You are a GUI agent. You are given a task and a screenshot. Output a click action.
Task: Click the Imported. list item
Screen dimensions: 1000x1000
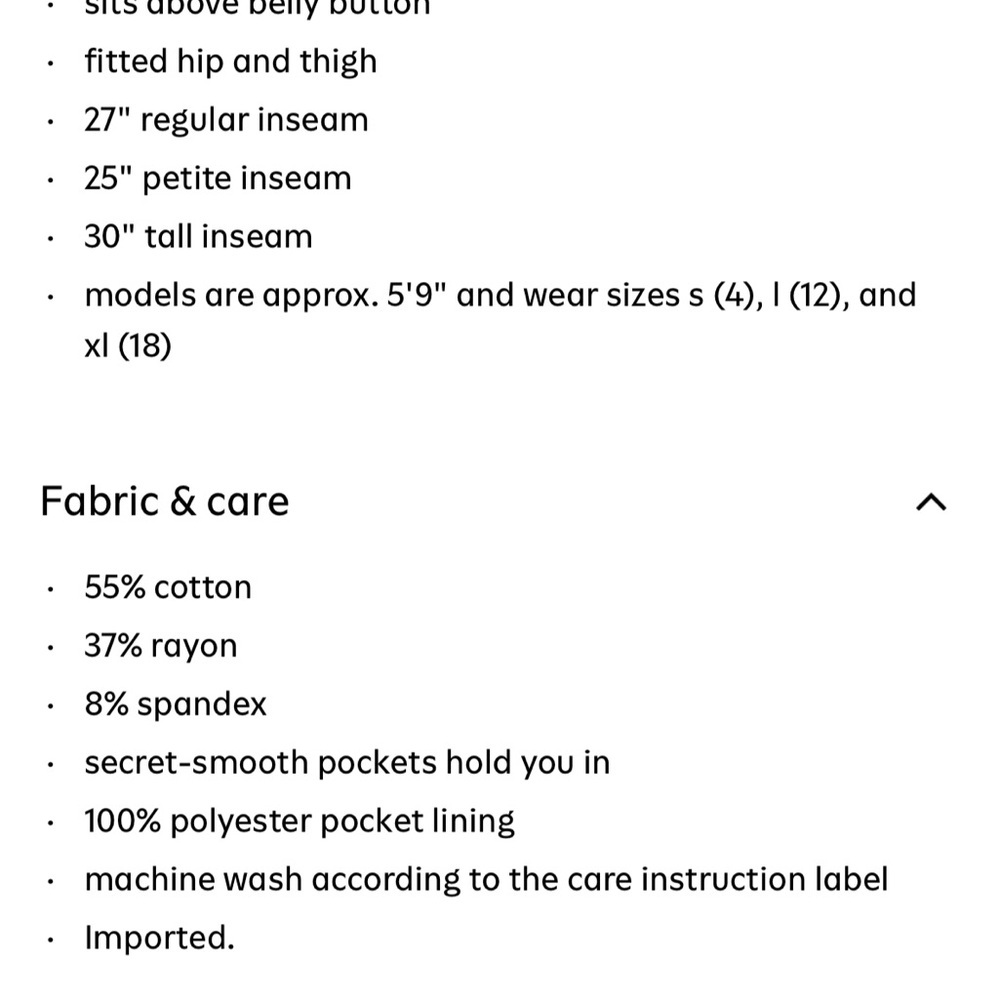pyautogui.click(x=159, y=938)
